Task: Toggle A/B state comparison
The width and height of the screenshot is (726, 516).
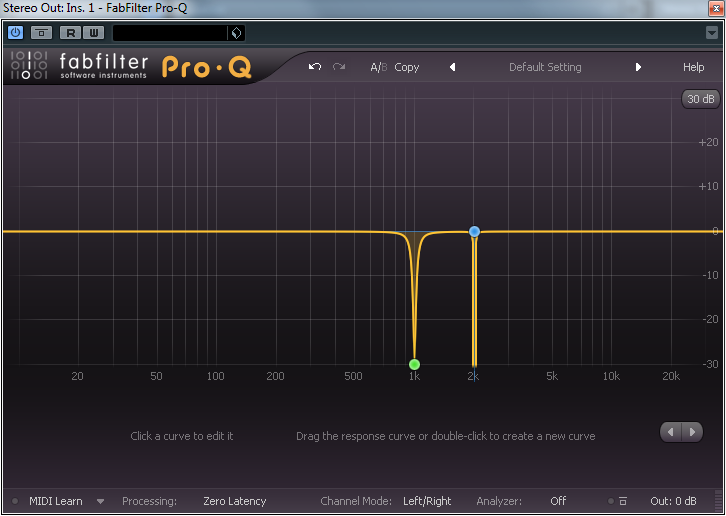Action: click(x=378, y=67)
